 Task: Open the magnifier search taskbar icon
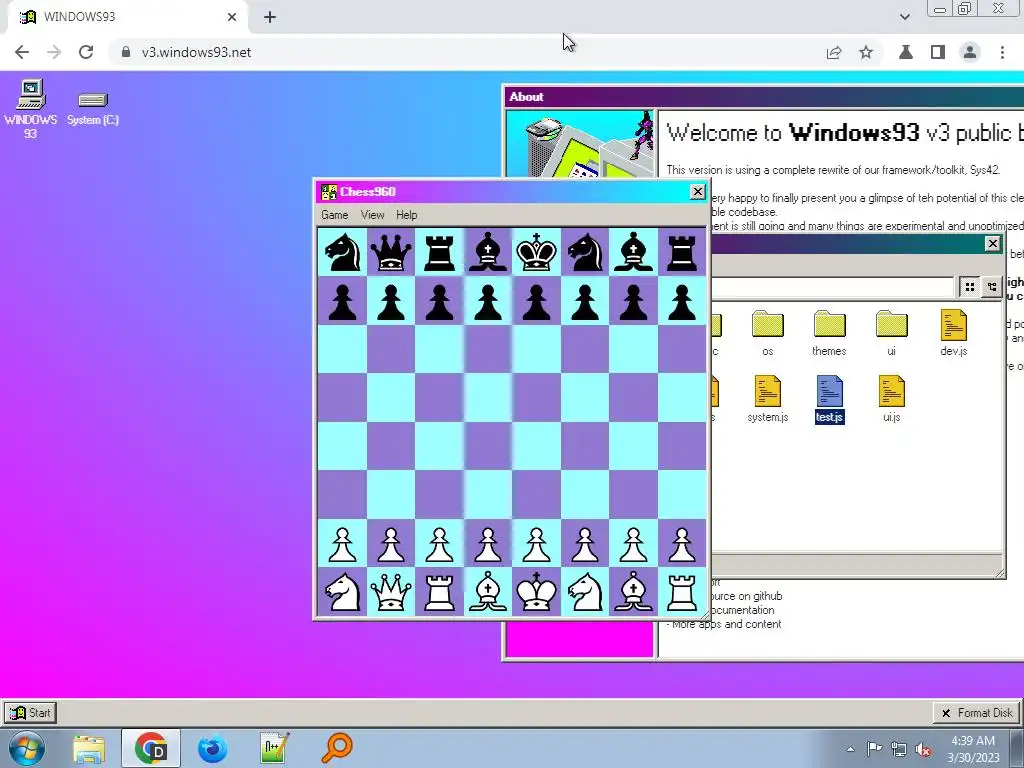click(337, 748)
